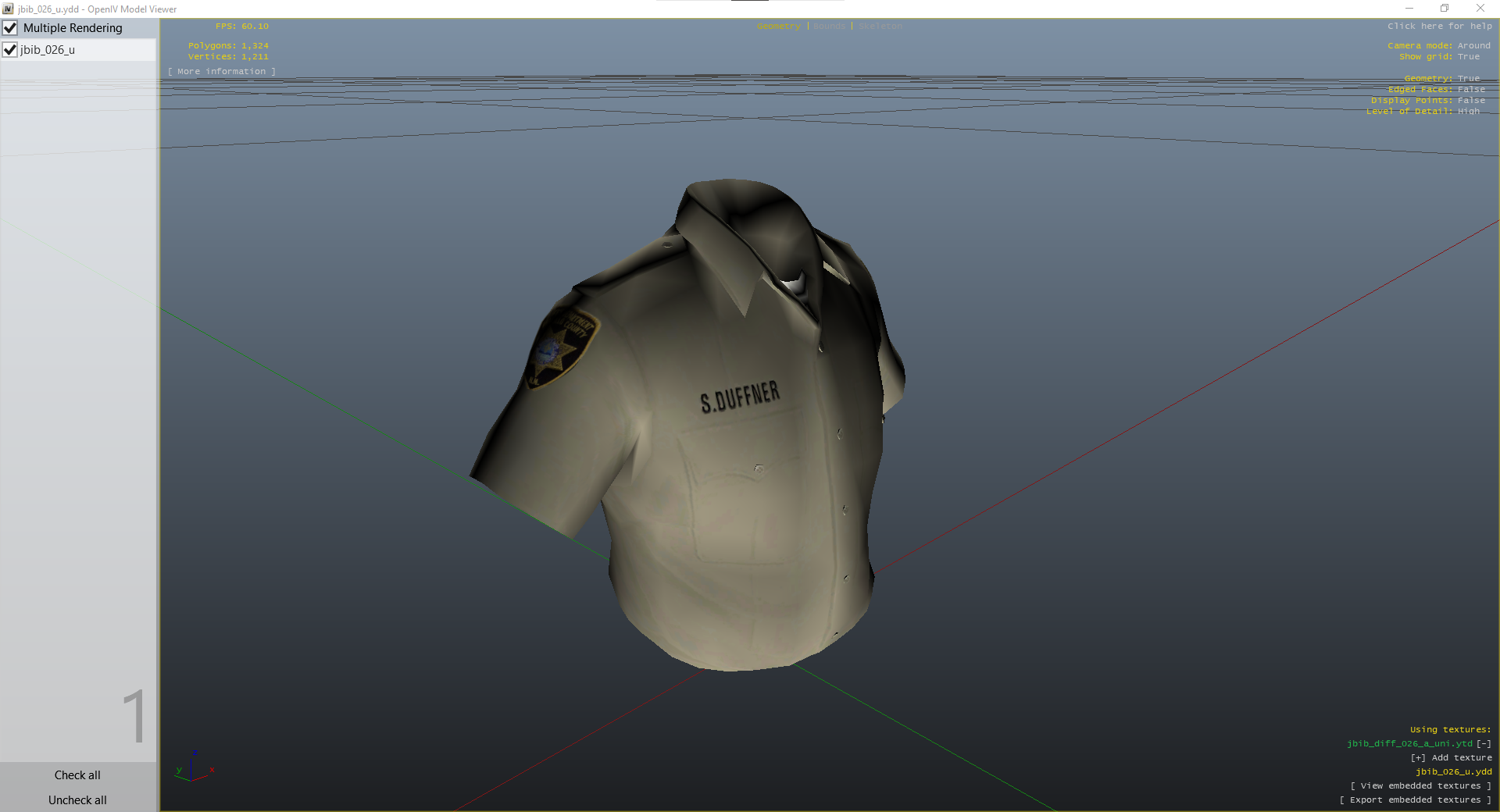Click the OpenIV app icon in title bar
Image resolution: width=1500 pixels, height=812 pixels.
click(8, 9)
